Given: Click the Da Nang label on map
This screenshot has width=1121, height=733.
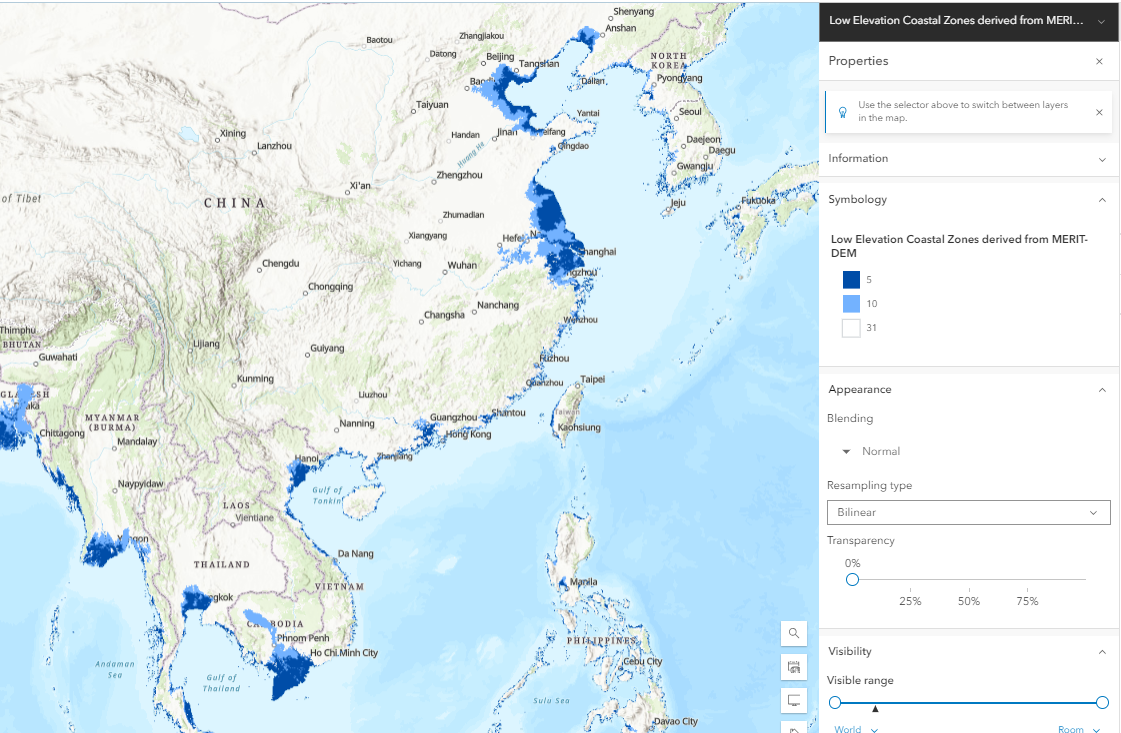Looking at the screenshot, I should coord(355,554).
